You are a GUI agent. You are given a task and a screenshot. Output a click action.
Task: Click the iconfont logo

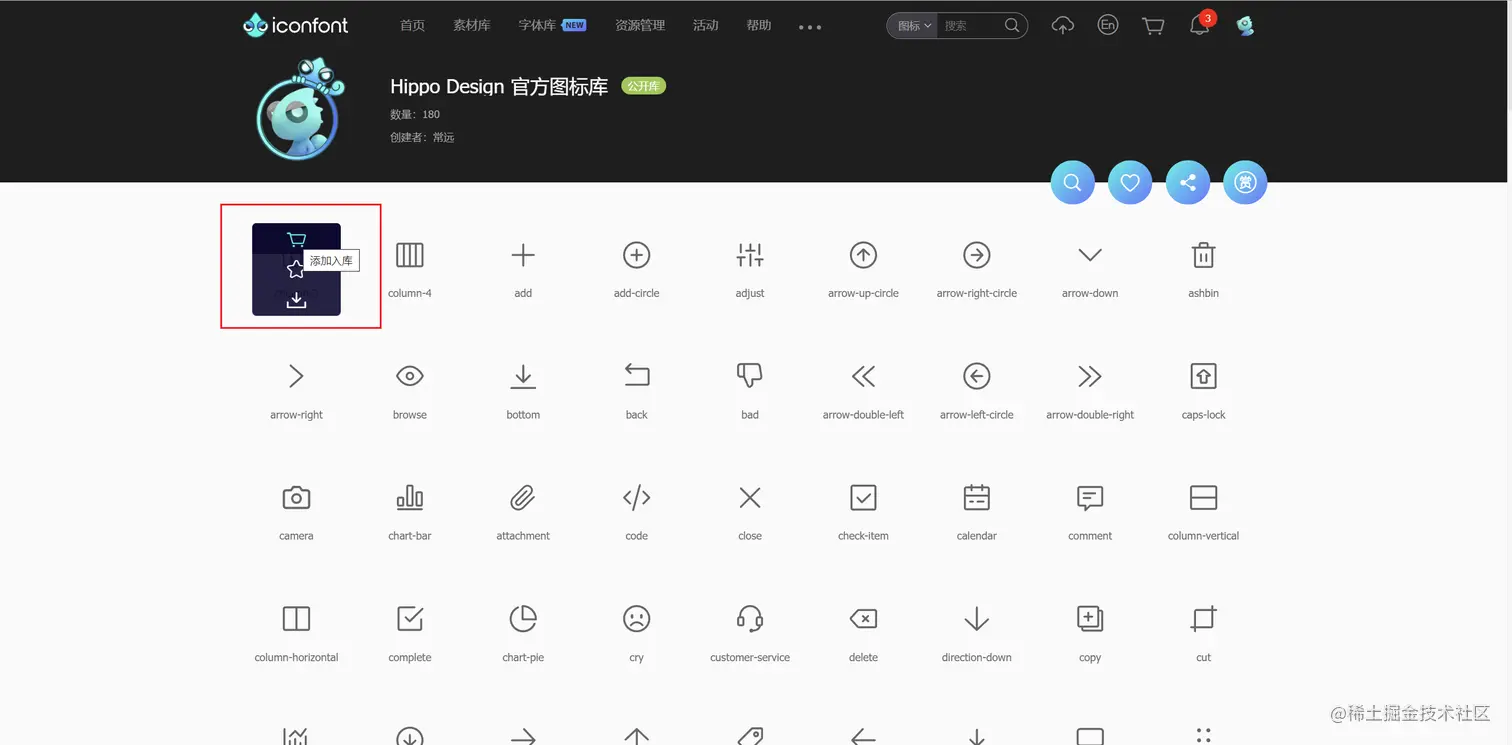[x=296, y=25]
